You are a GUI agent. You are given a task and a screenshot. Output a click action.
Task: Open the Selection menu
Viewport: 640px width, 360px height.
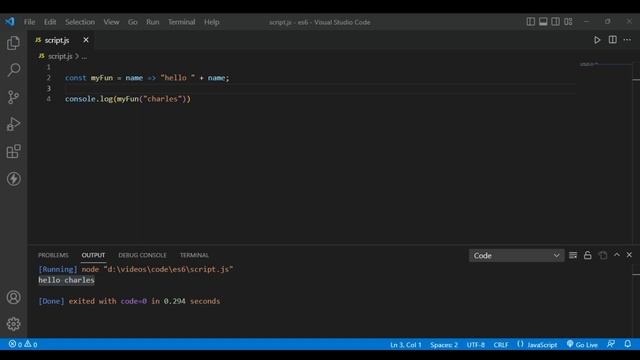(x=80, y=22)
